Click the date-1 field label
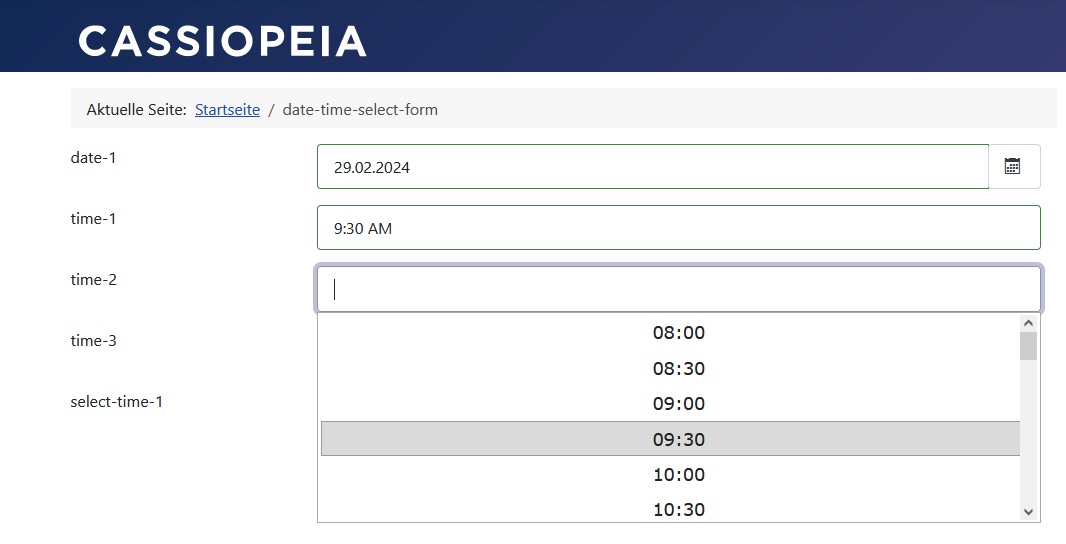 [94, 157]
